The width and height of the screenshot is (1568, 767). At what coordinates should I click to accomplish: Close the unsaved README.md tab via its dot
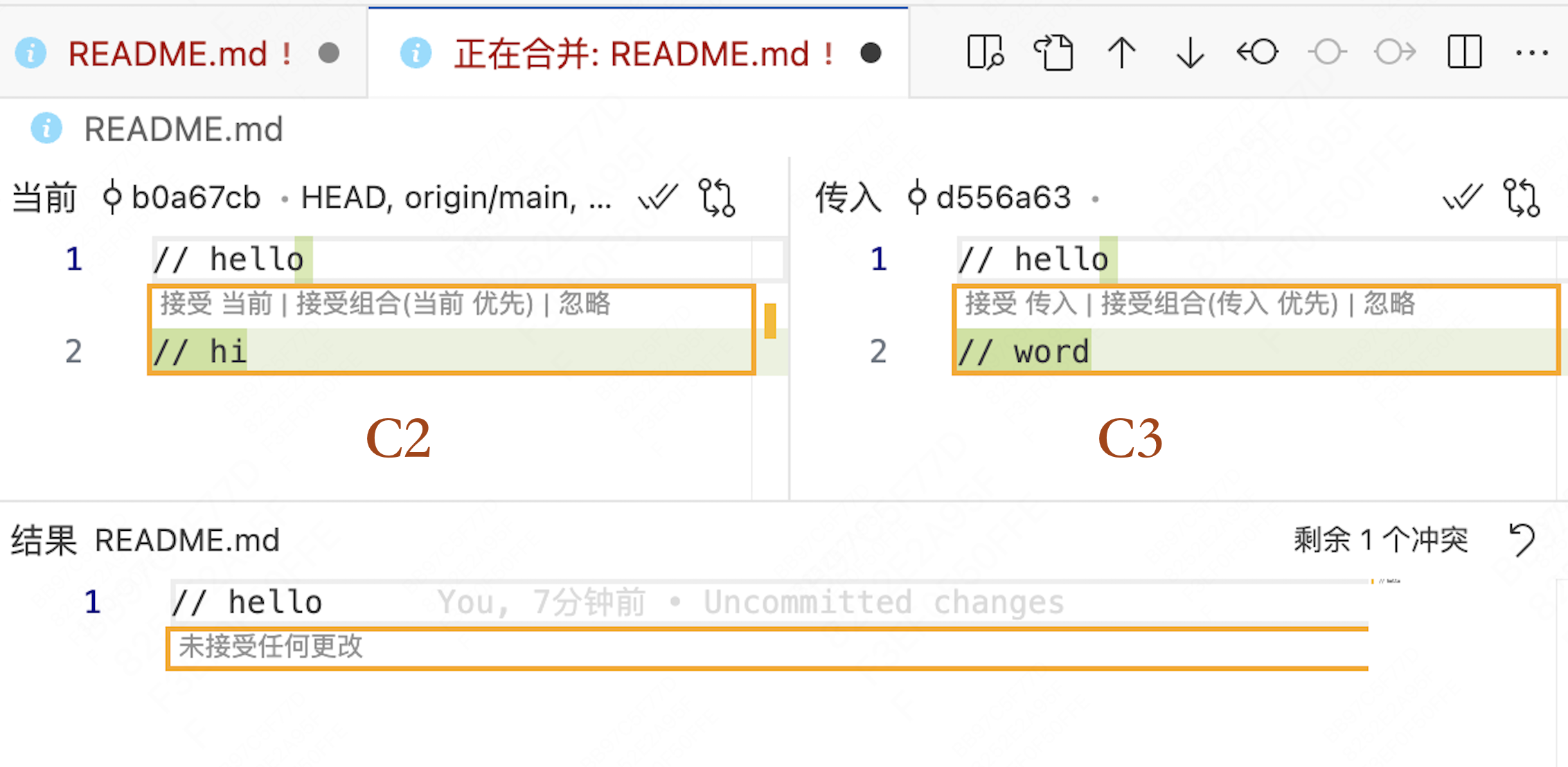coord(329,53)
